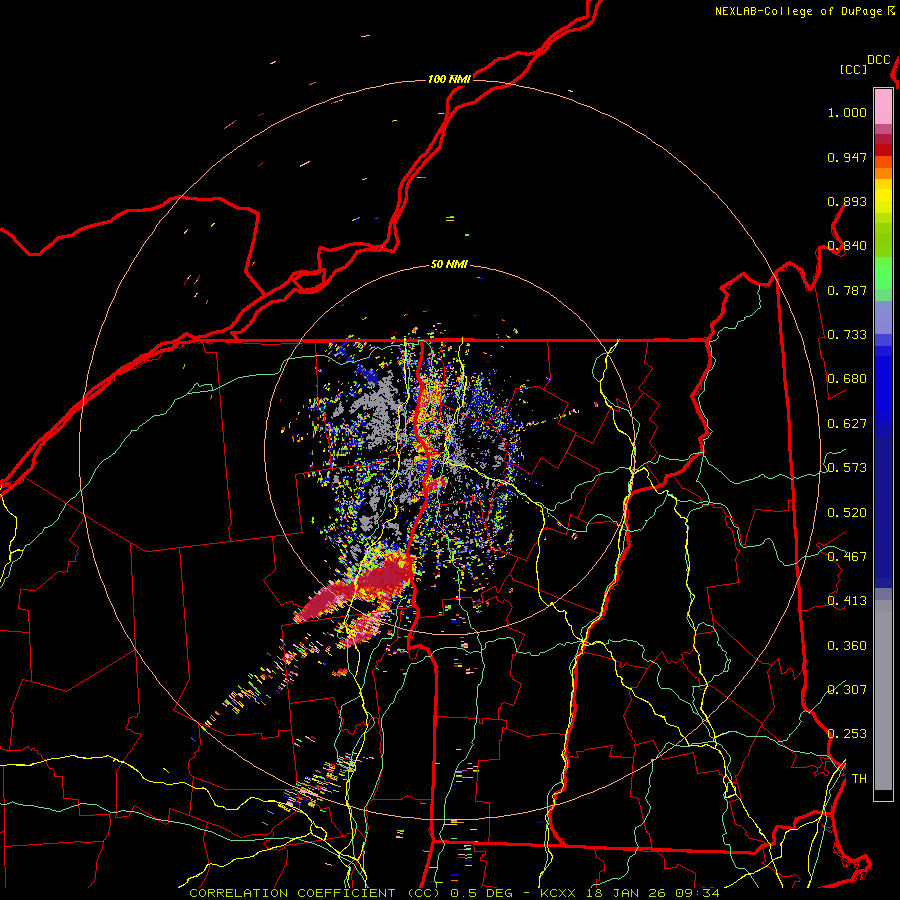Viewport: 900px width, 900px height.
Task: Select the 0.360 scale value
Action: pos(847,646)
